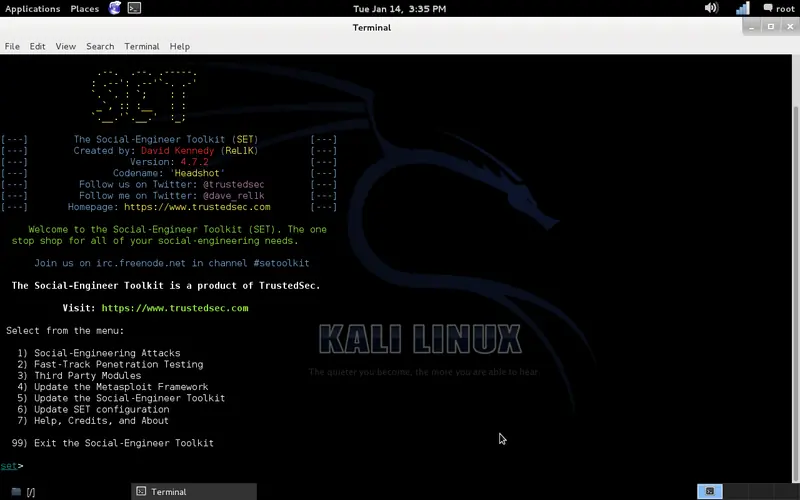
Task: Minimize the Terminal window
Action: pos(751,27)
